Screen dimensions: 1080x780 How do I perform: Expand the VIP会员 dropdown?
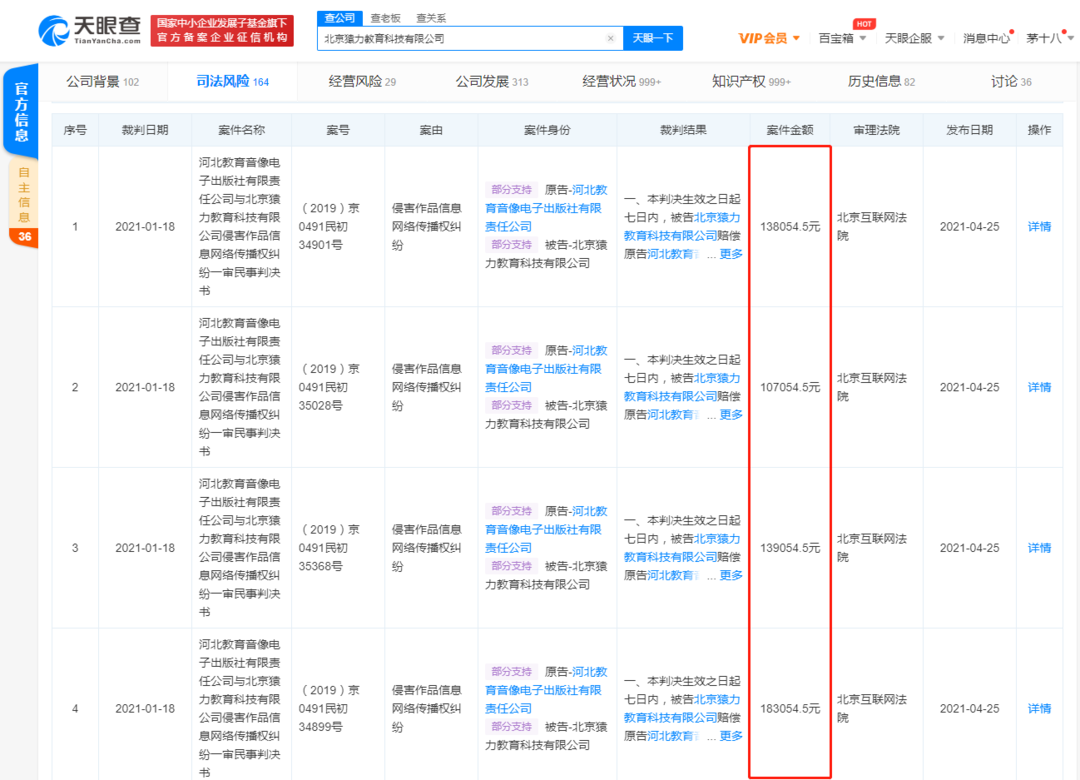point(768,38)
